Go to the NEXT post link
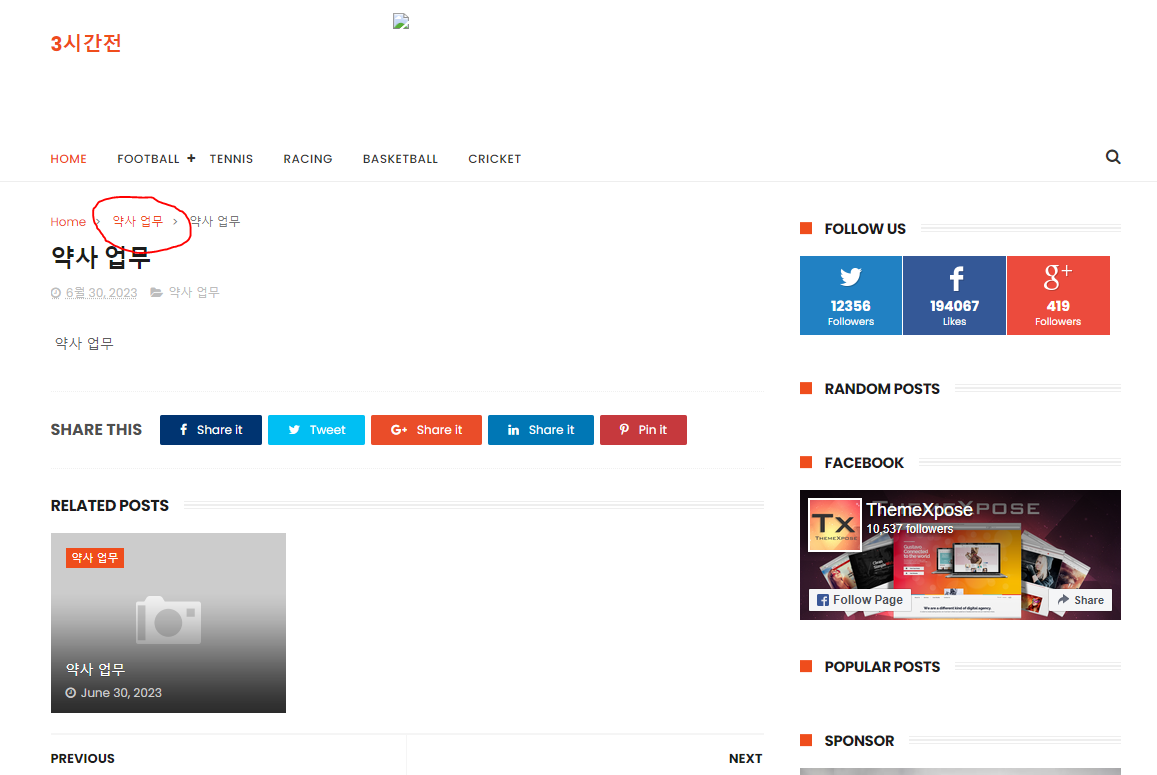 point(745,759)
